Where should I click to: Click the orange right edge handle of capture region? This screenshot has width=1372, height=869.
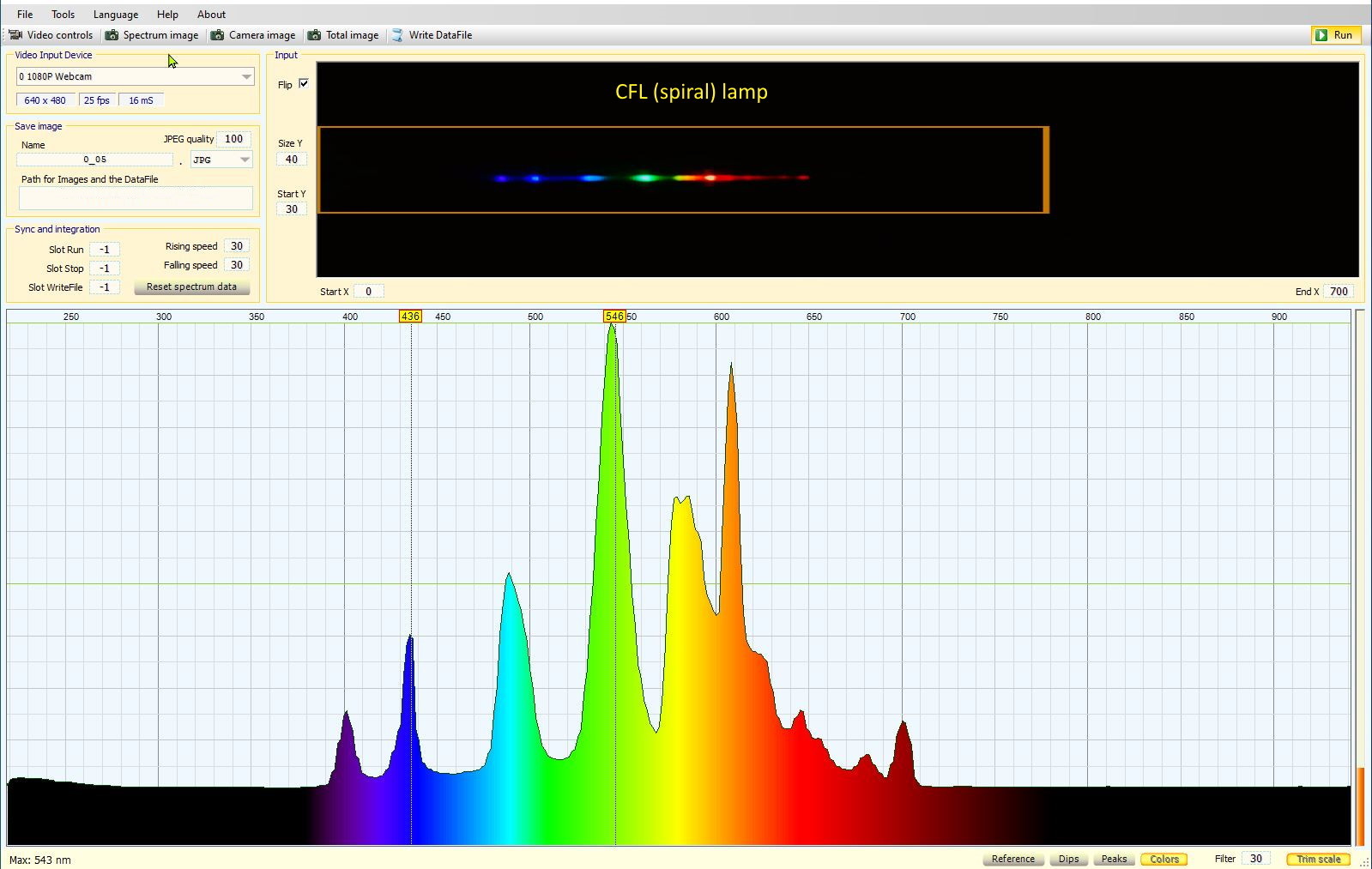click(1046, 170)
